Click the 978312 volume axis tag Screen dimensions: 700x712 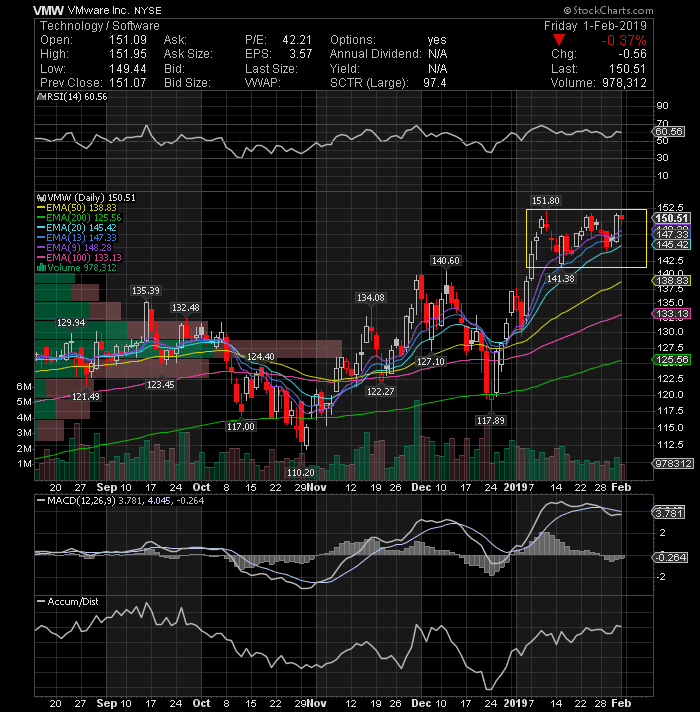tap(673, 464)
